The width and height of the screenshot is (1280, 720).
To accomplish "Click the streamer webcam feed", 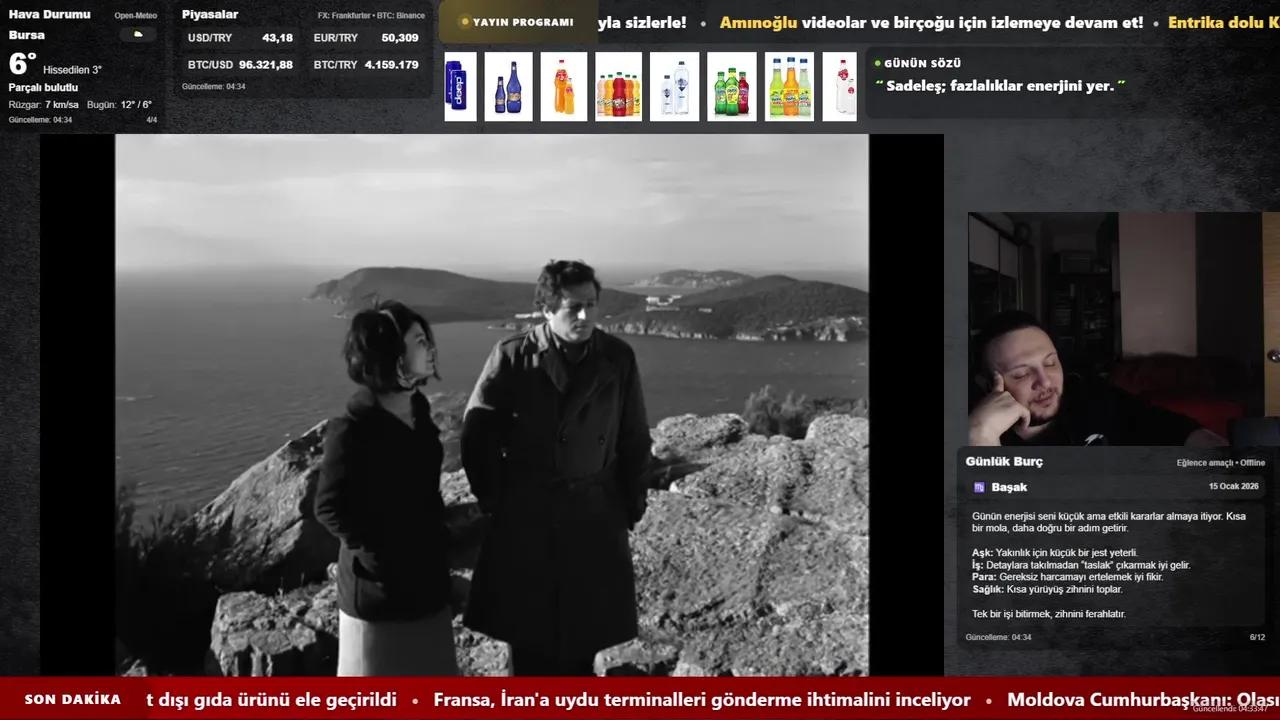I will [1123, 329].
